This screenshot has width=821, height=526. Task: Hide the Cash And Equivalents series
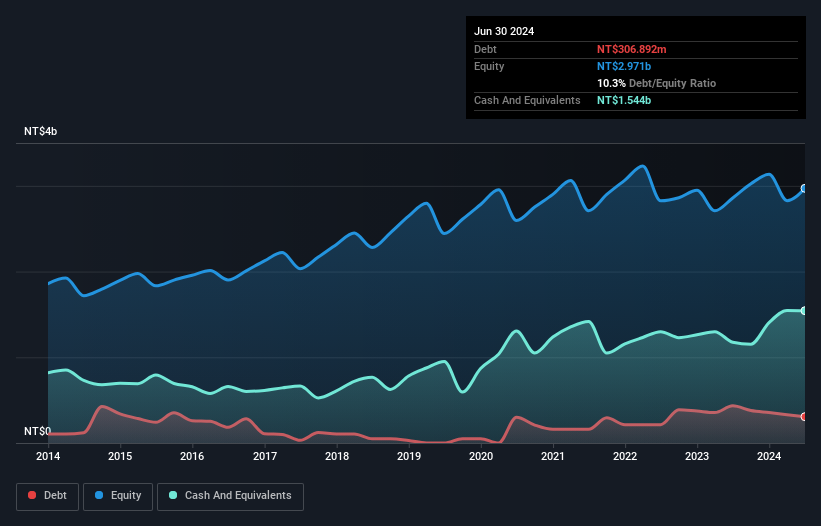tap(230, 496)
